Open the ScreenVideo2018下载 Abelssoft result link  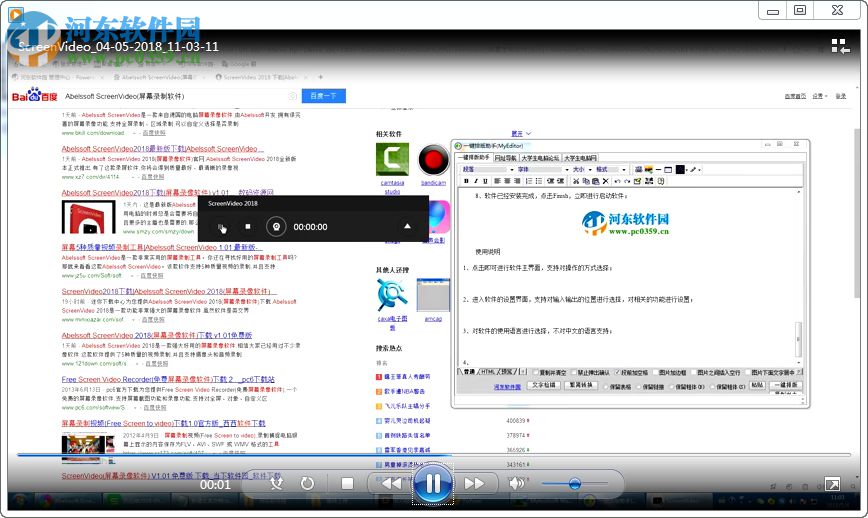pos(169,291)
